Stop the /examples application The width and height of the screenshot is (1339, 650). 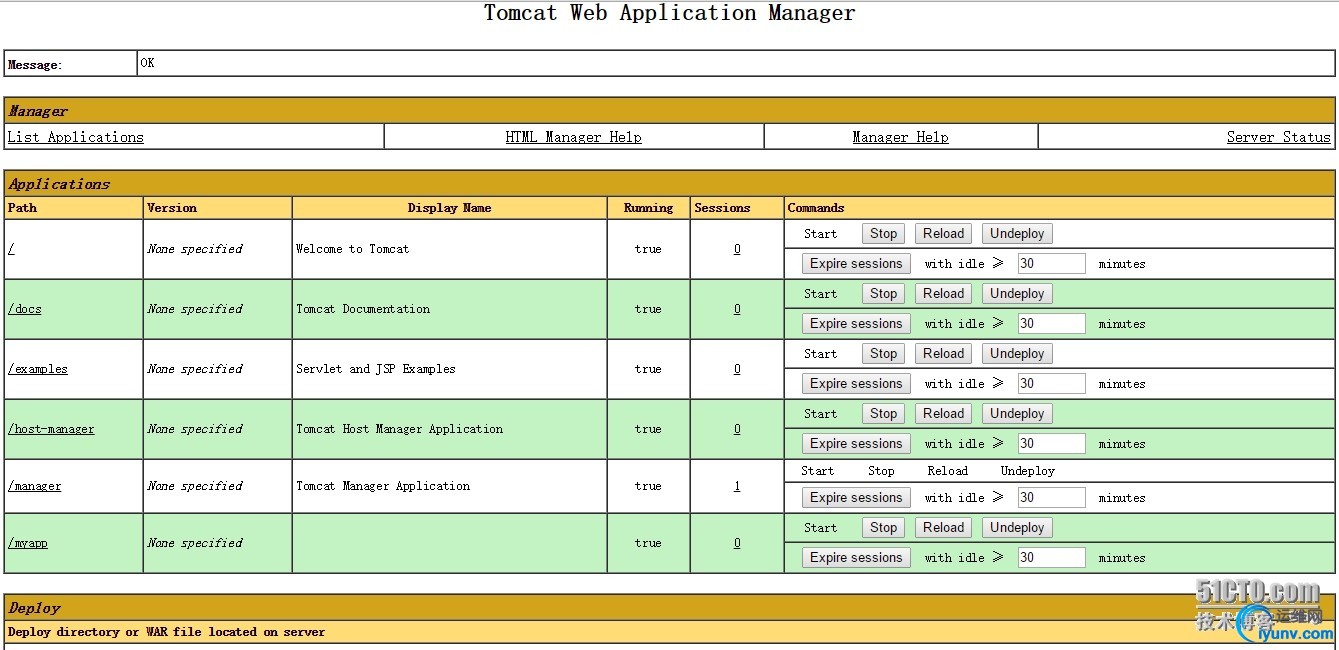883,354
